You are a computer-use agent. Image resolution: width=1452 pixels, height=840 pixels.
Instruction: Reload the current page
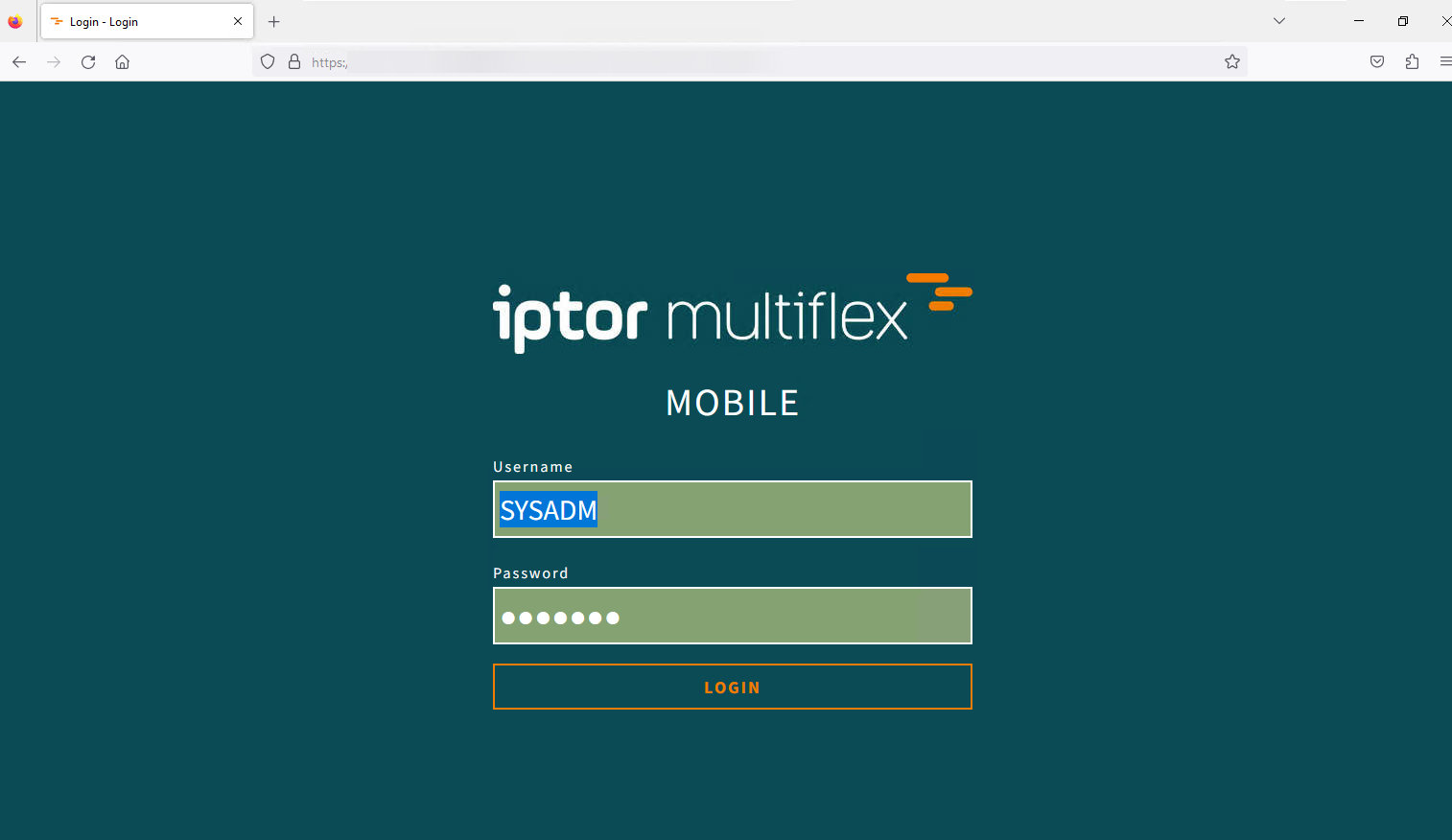pyautogui.click(x=88, y=62)
